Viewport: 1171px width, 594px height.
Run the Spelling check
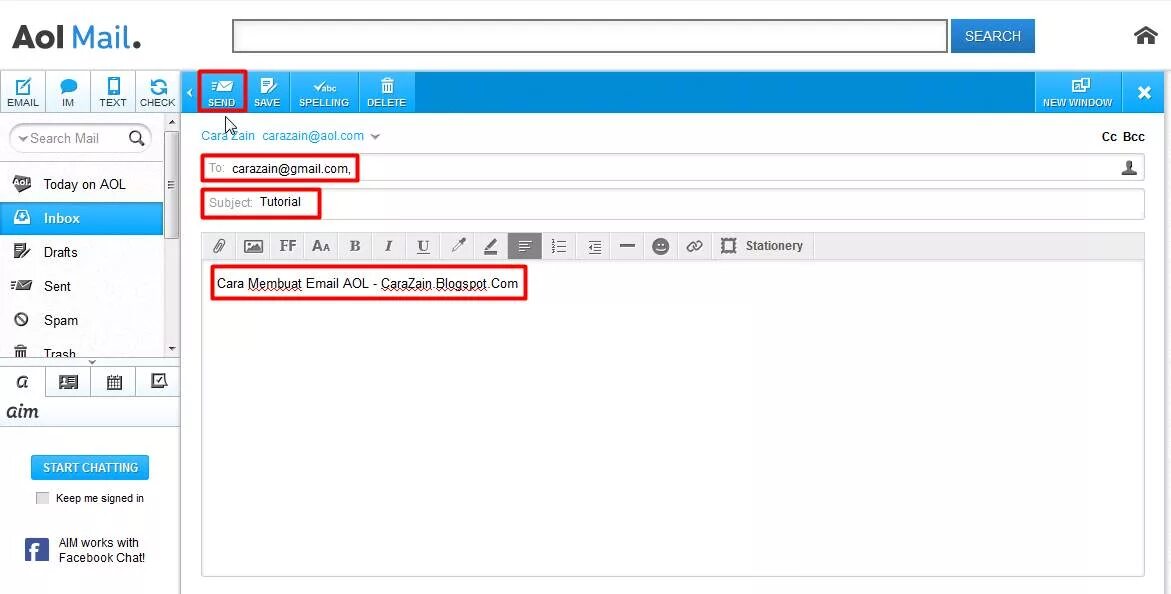[x=324, y=92]
